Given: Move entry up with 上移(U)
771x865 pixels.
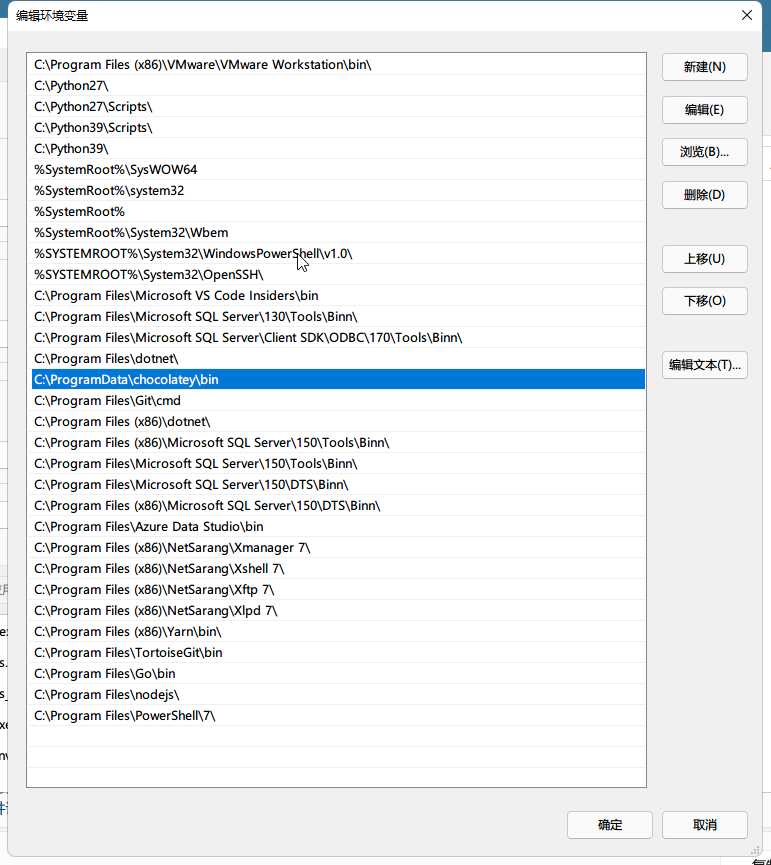Looking at the screenshot, I should click(x=704, y=259).
